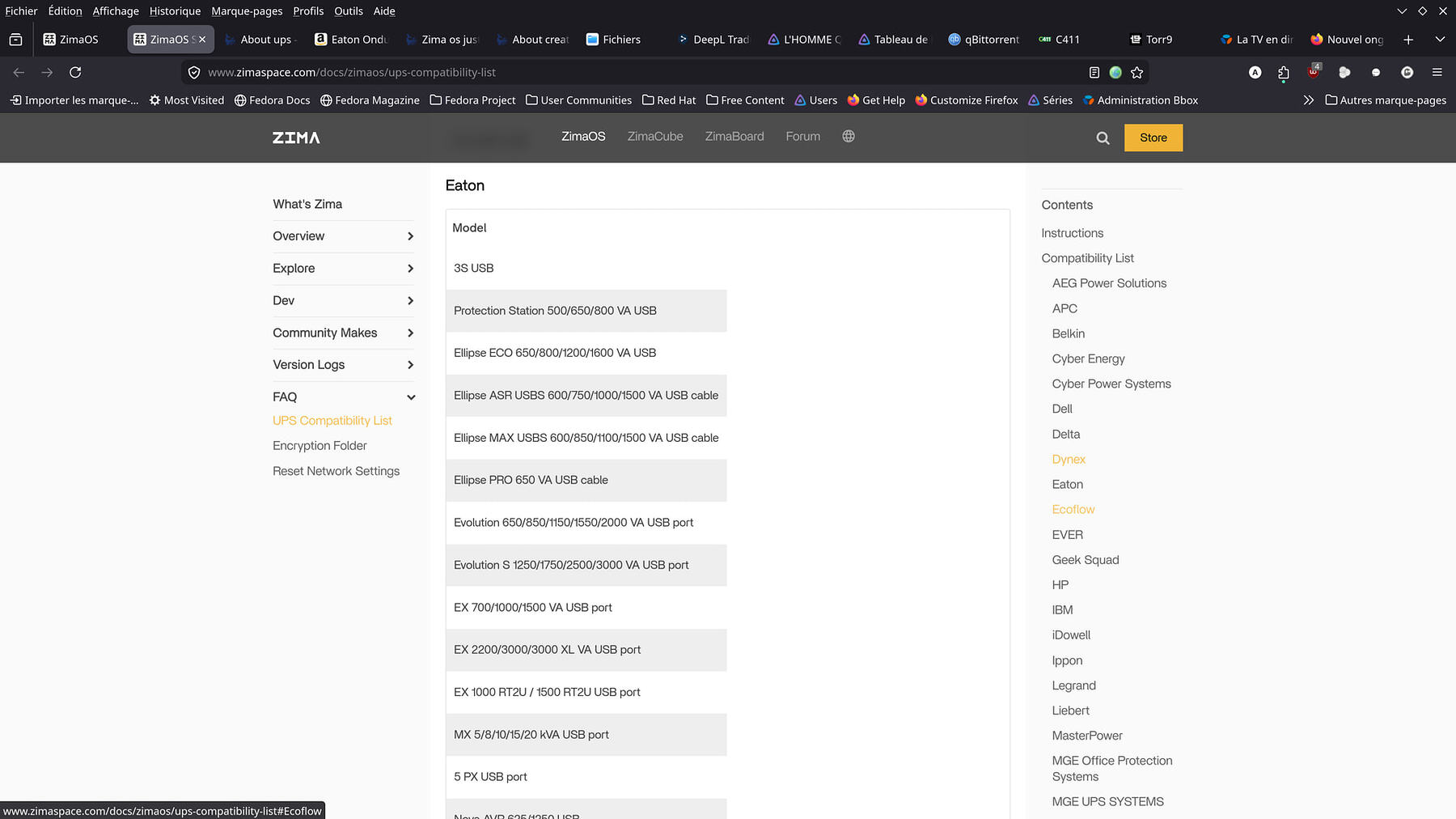Viewport: 1456px width, 819px height.
Task: Open the Séries bookmark
Action: 1050,100
